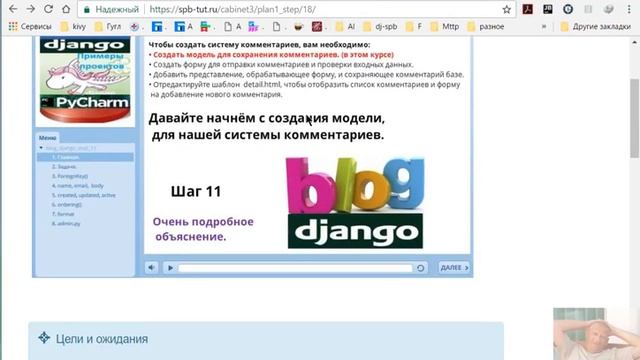The width and height of the screenshot is (640, 360).
Task: Open menu item 4 name, email, body
Action: 78,185
